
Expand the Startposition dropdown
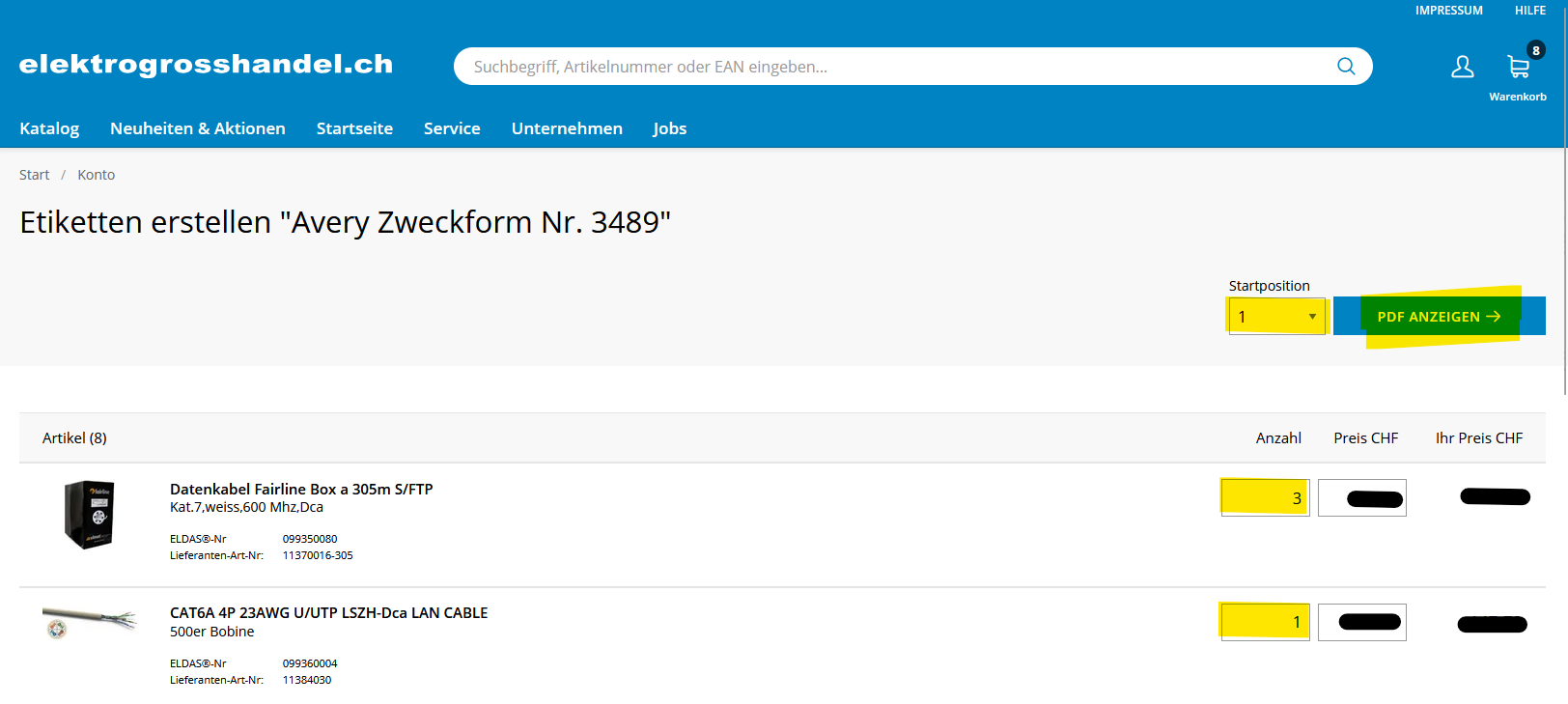(x=1276, y=317)
